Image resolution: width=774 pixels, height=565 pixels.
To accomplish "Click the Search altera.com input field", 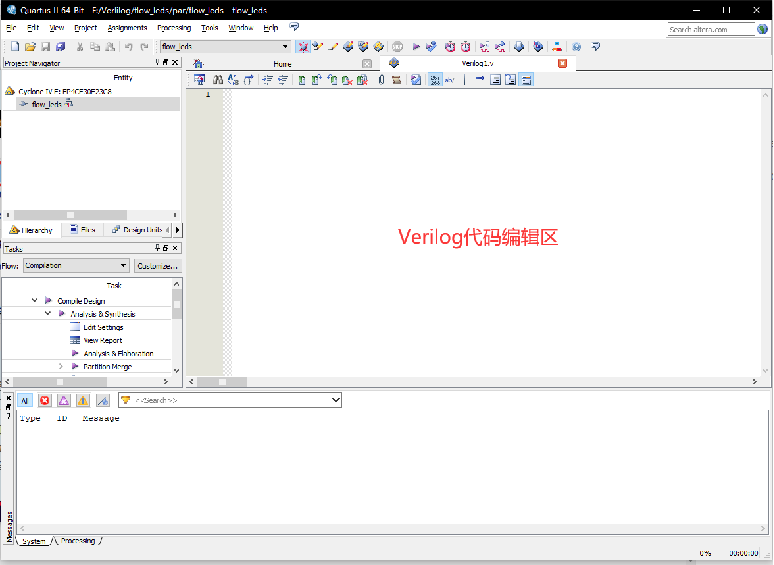I will 711,29.
